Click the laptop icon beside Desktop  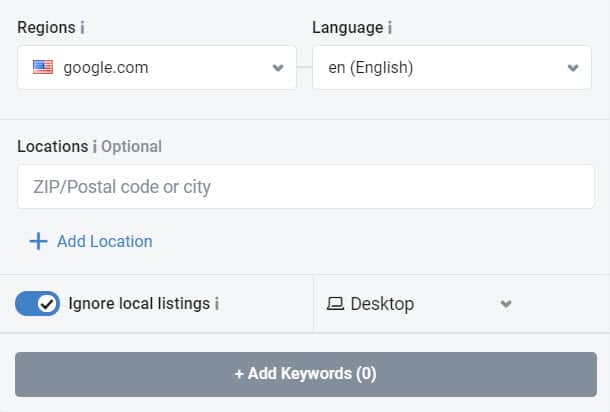336,304
